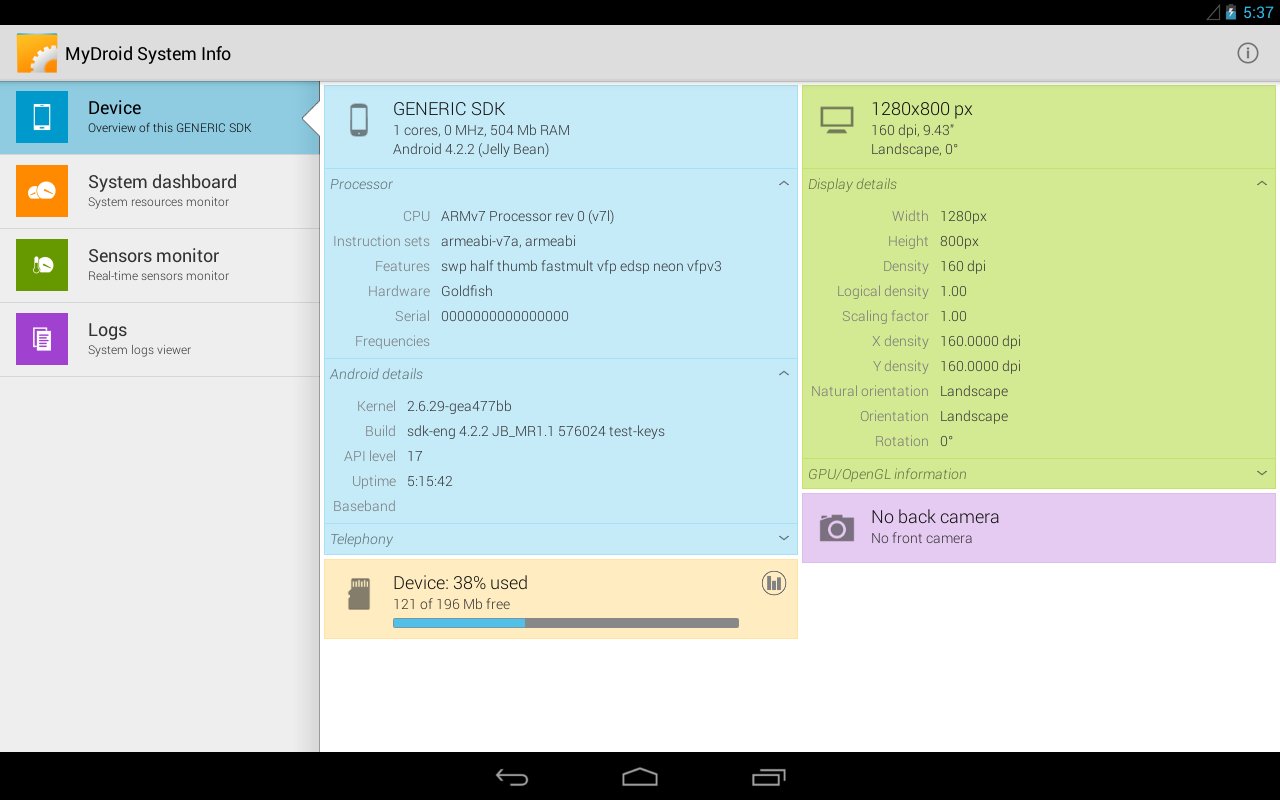Expand the Telephony section chevron
Screen dimensions: 1280x800
click(784, 539)
